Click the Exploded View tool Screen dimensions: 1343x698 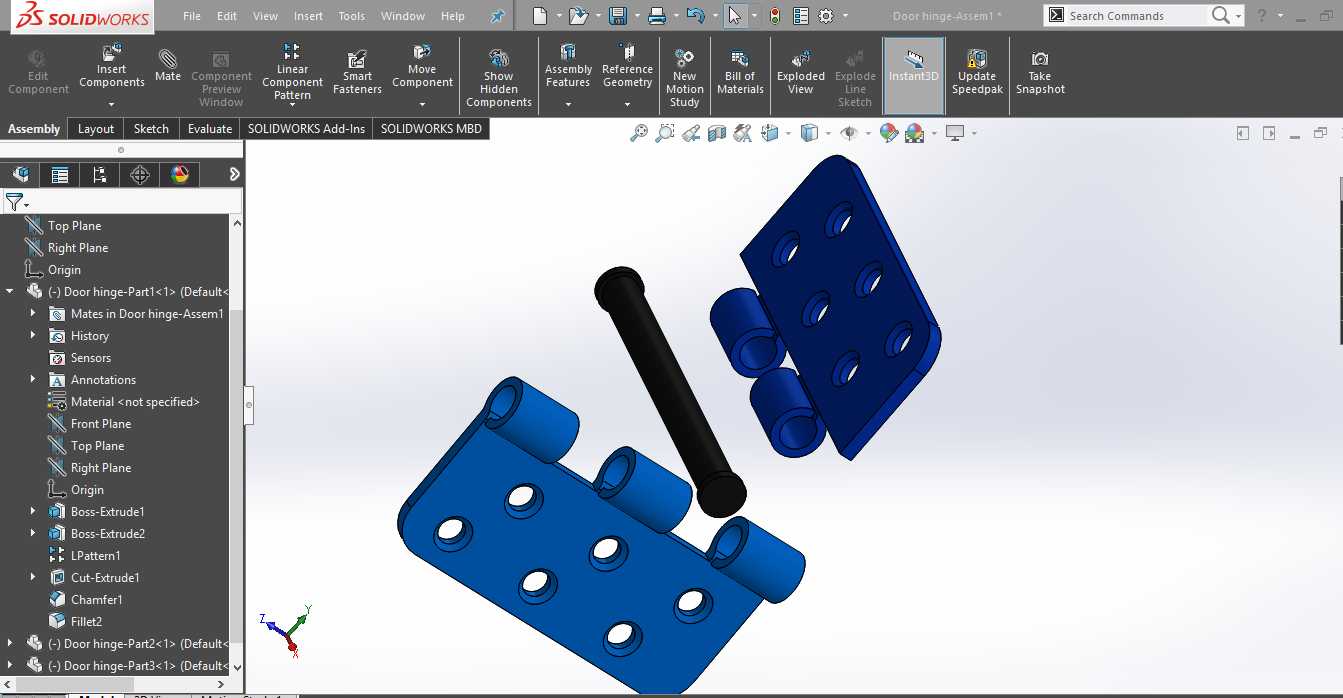click(x=801, y=72)
